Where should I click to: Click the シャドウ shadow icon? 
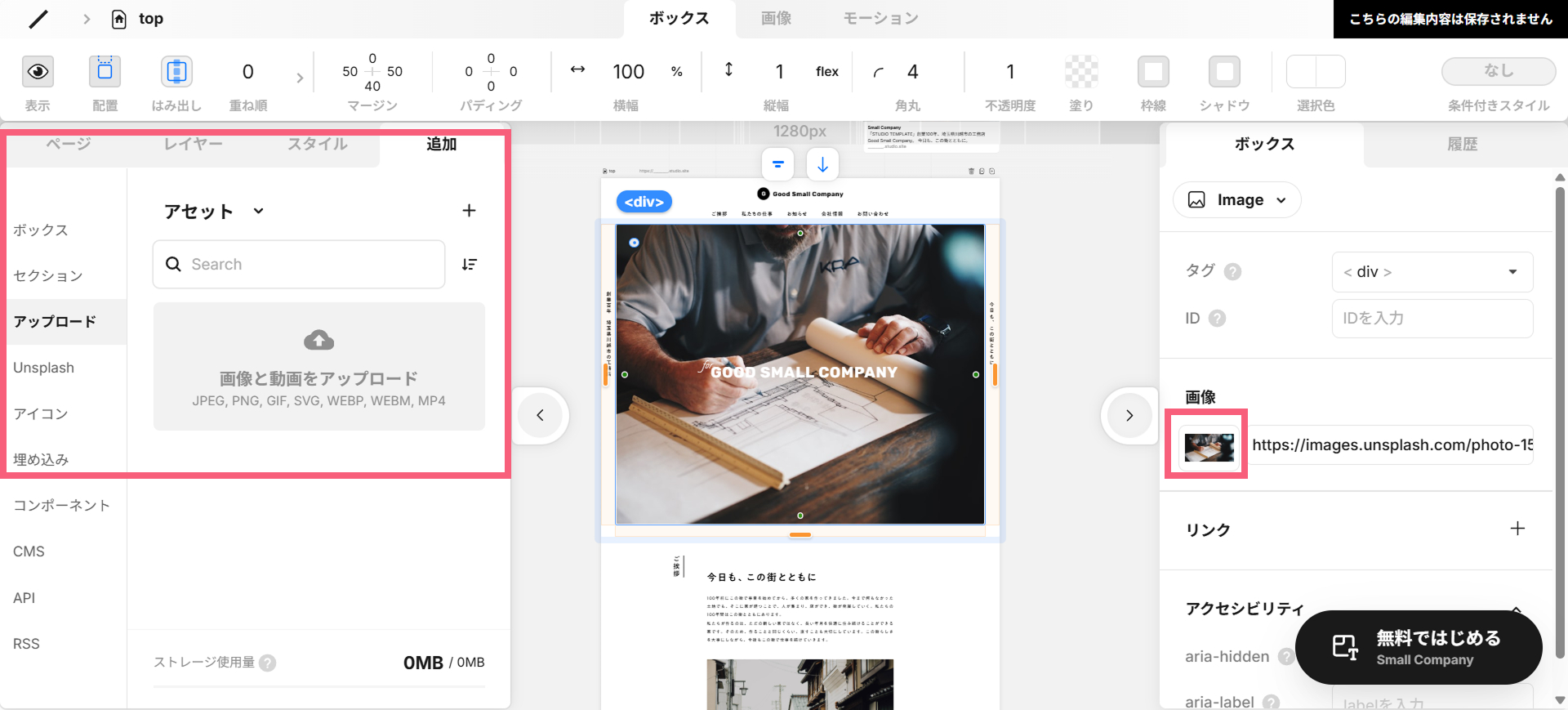pyautogui.click(x=1224, y=72)
